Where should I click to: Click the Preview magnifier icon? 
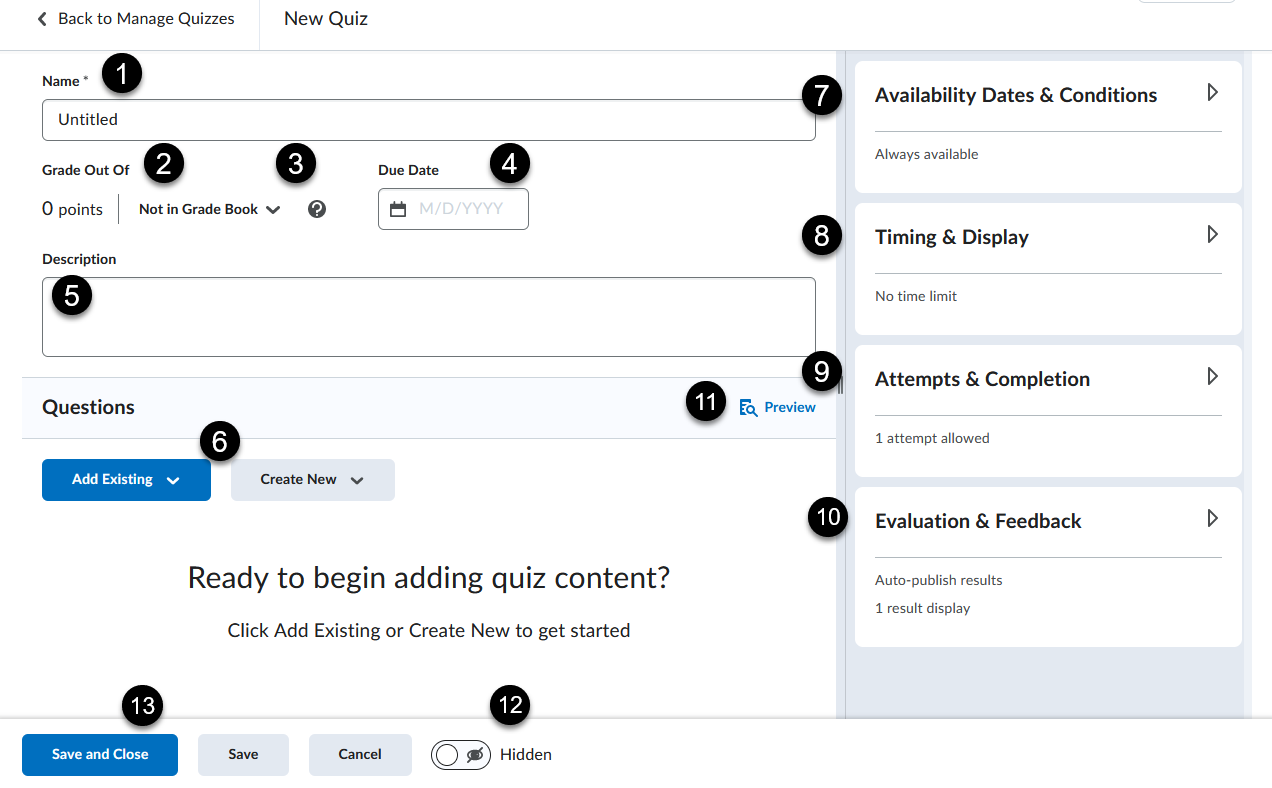click(x=748, y=407)
